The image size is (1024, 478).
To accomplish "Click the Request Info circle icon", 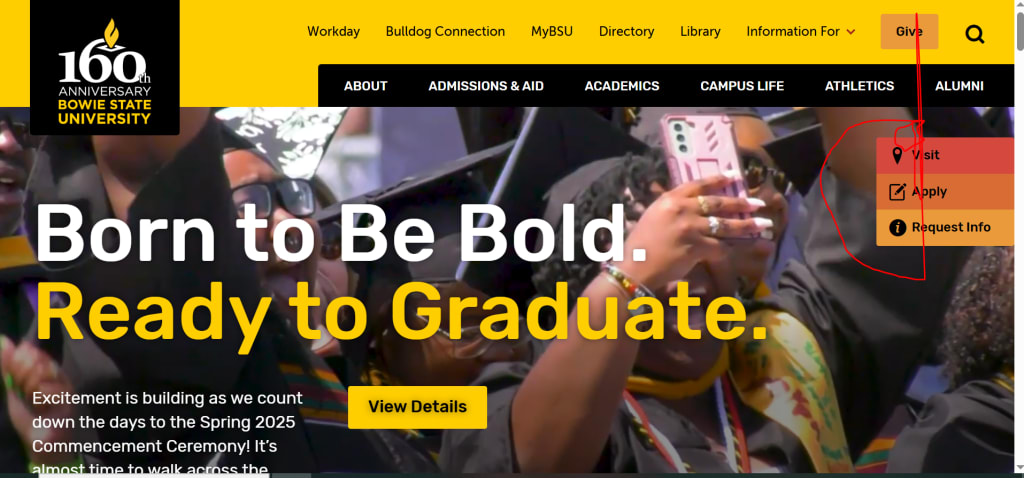I will point(897,227).
